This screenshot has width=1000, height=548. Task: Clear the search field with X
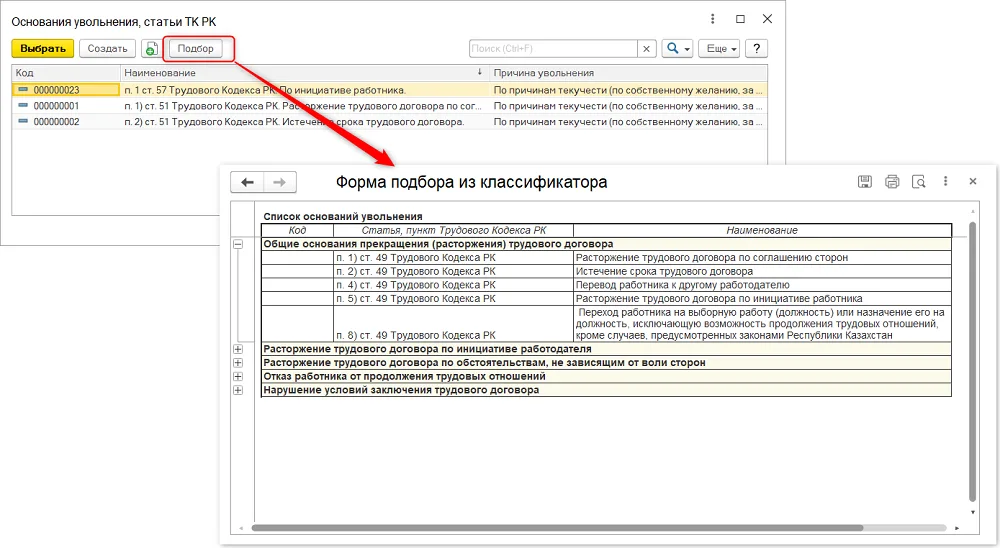(647, 48)
